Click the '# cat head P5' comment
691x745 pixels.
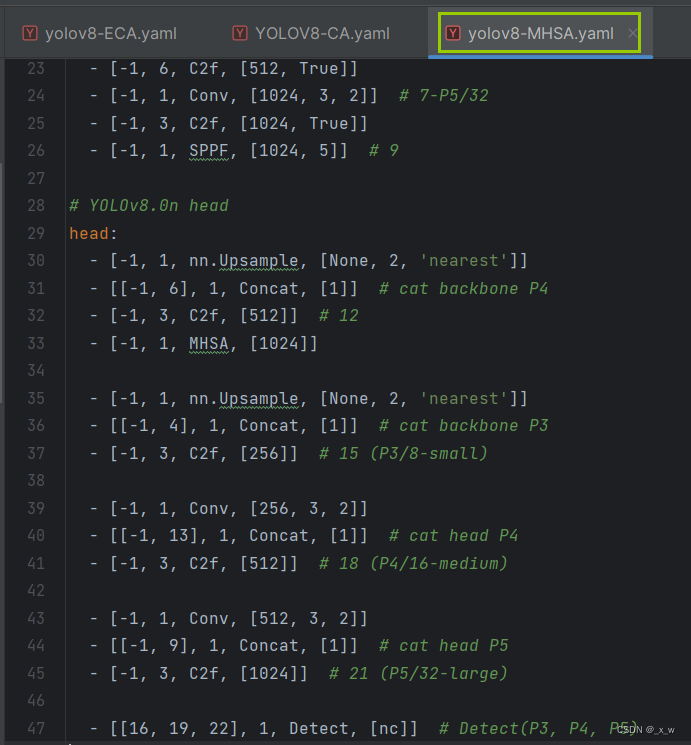444,646
